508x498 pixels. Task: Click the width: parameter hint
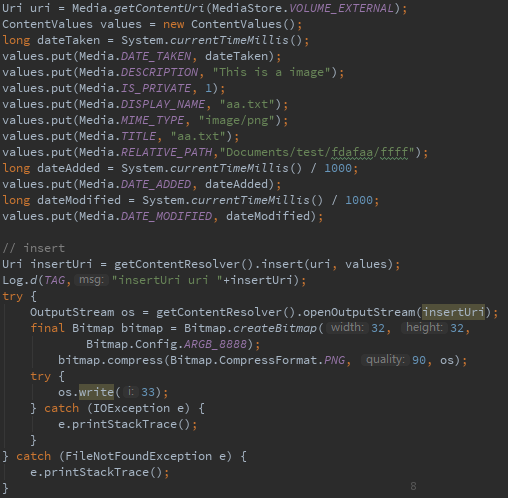tap(347, 328)
